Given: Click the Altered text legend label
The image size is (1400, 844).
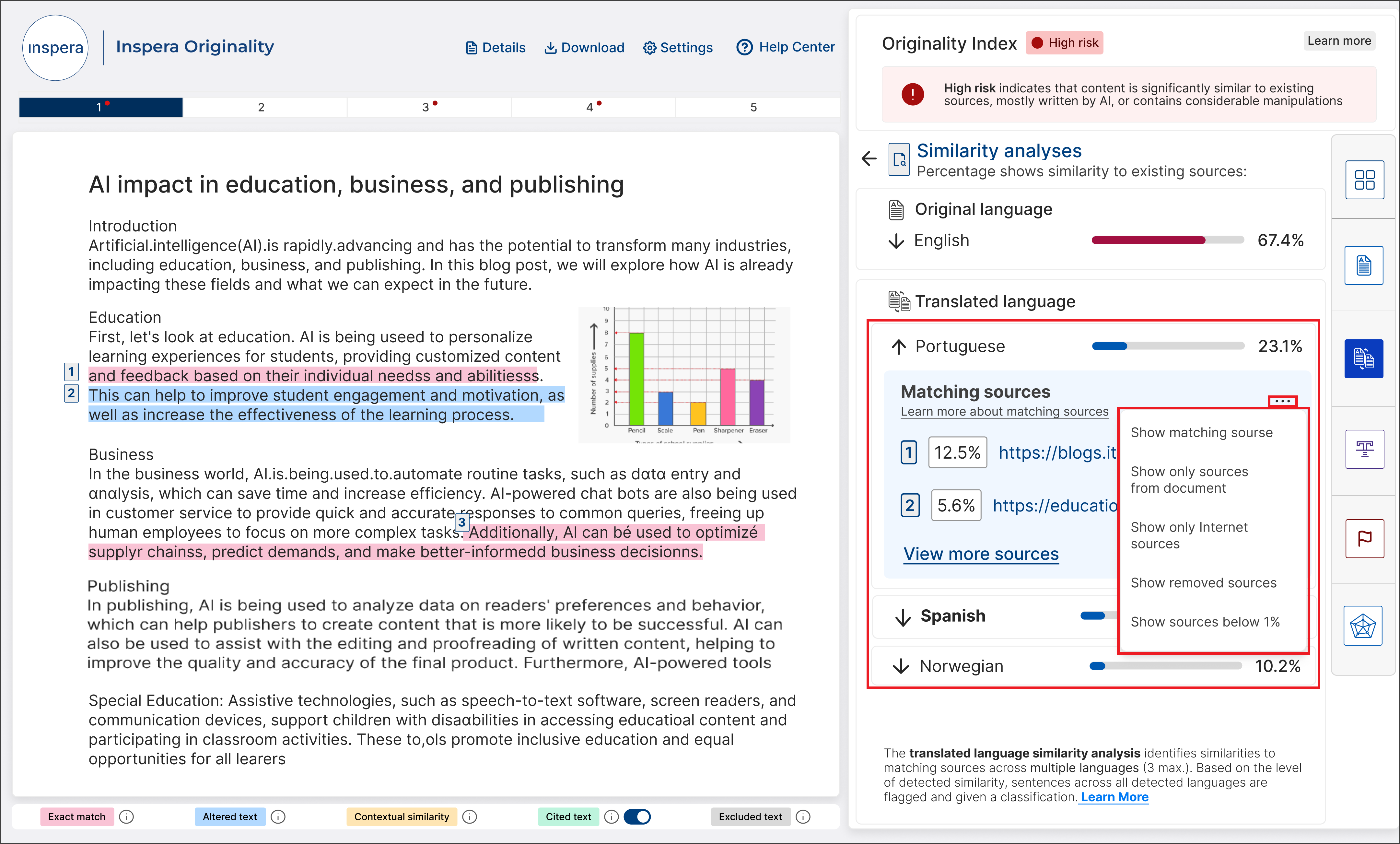Looking at the screenshot, I should tap(229, 817).
